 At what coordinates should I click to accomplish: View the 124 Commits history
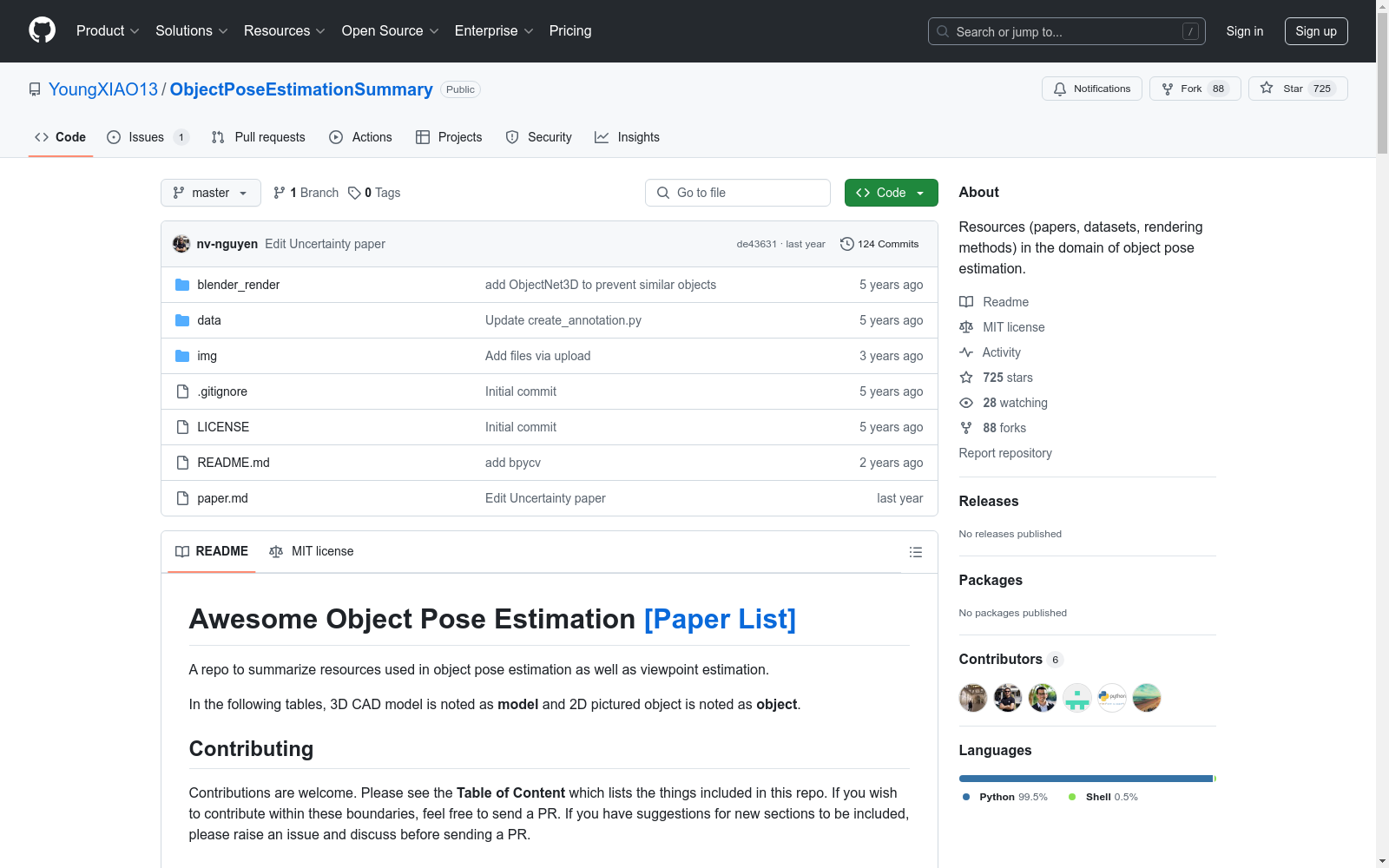coord(879,244)
